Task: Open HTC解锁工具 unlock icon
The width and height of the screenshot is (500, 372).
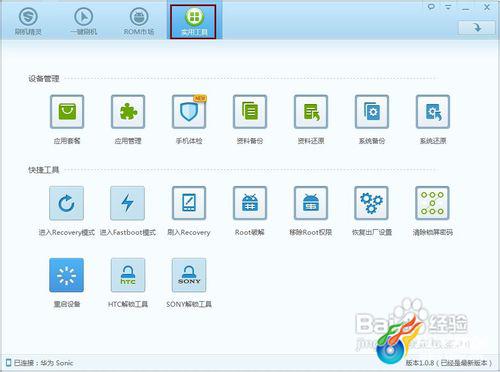Action: tap(128, 275)
